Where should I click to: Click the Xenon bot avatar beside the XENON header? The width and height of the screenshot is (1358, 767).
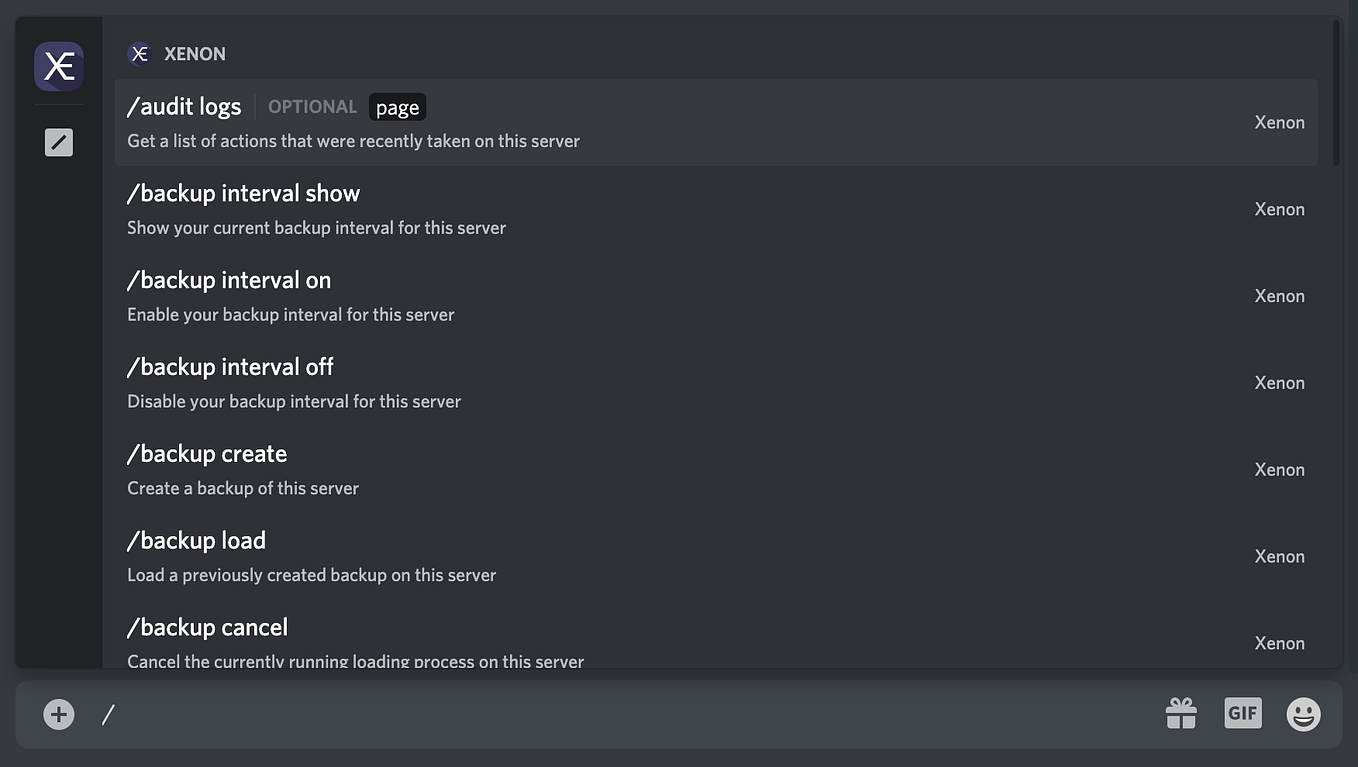138,53
